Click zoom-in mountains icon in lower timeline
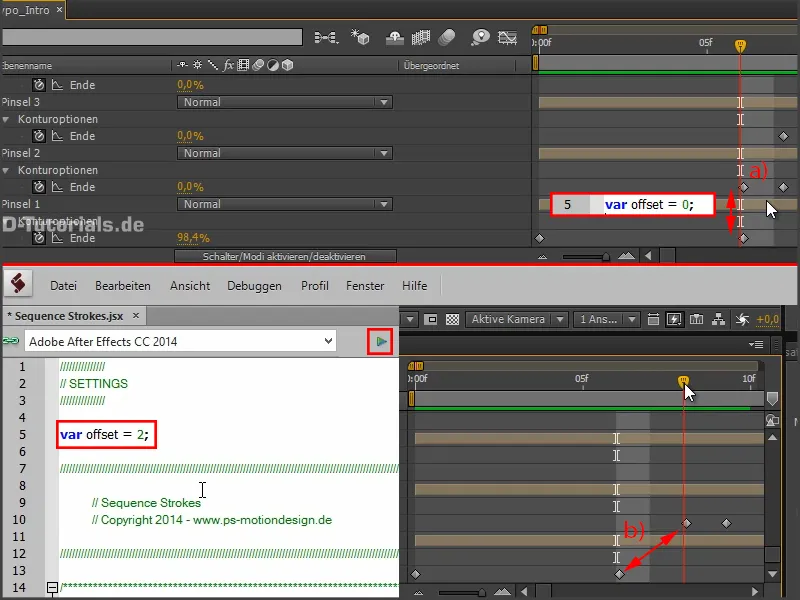 [502, 592]
